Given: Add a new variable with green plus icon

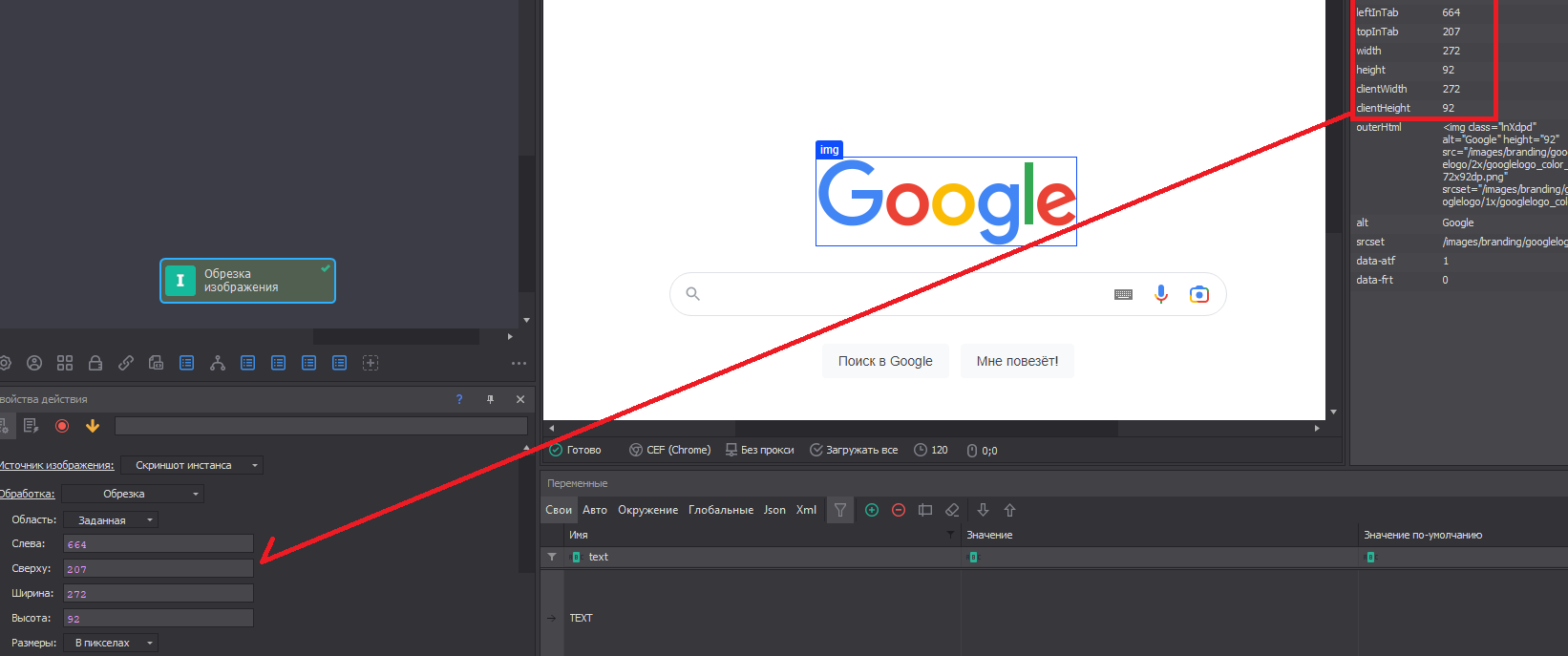Looking at the screenshot, I should [872, 510].
